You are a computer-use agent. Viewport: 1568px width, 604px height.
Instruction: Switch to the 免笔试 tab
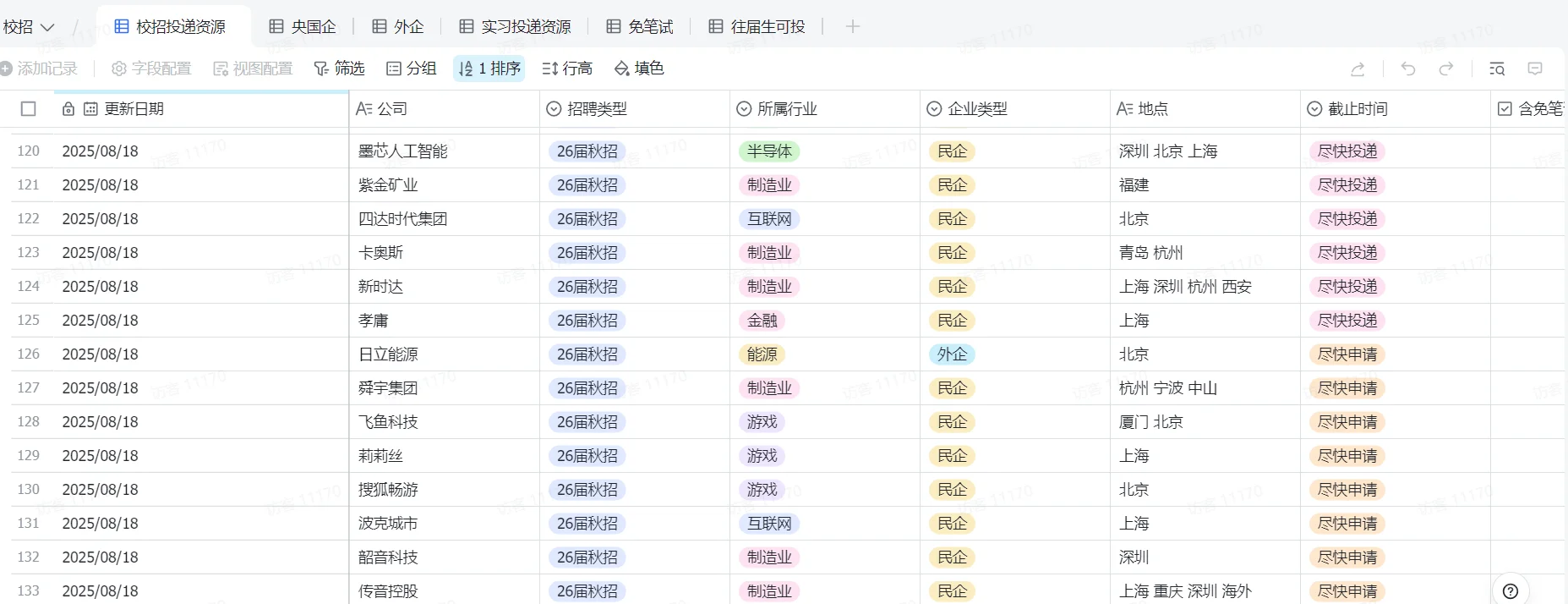pyautogui.click(x=640, y=27)
